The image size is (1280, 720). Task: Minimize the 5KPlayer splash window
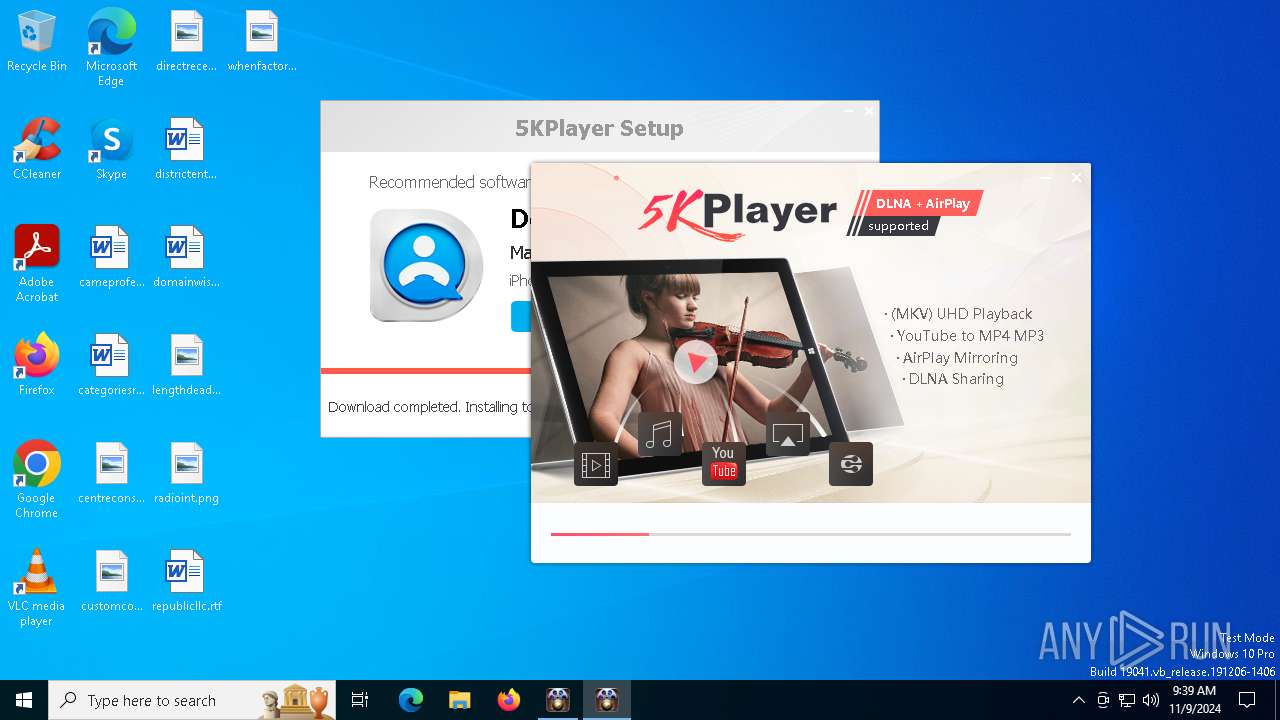click(1046, 178)
